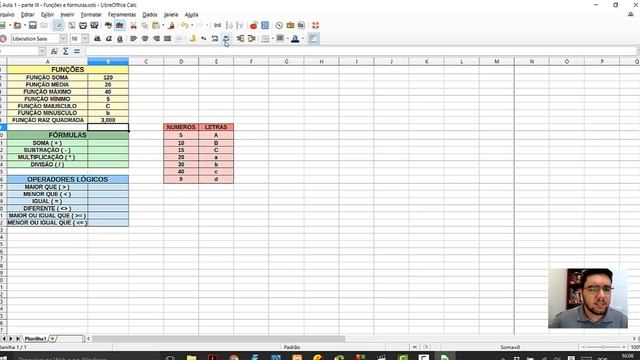Open the print preview

click(x=94, y=25)
